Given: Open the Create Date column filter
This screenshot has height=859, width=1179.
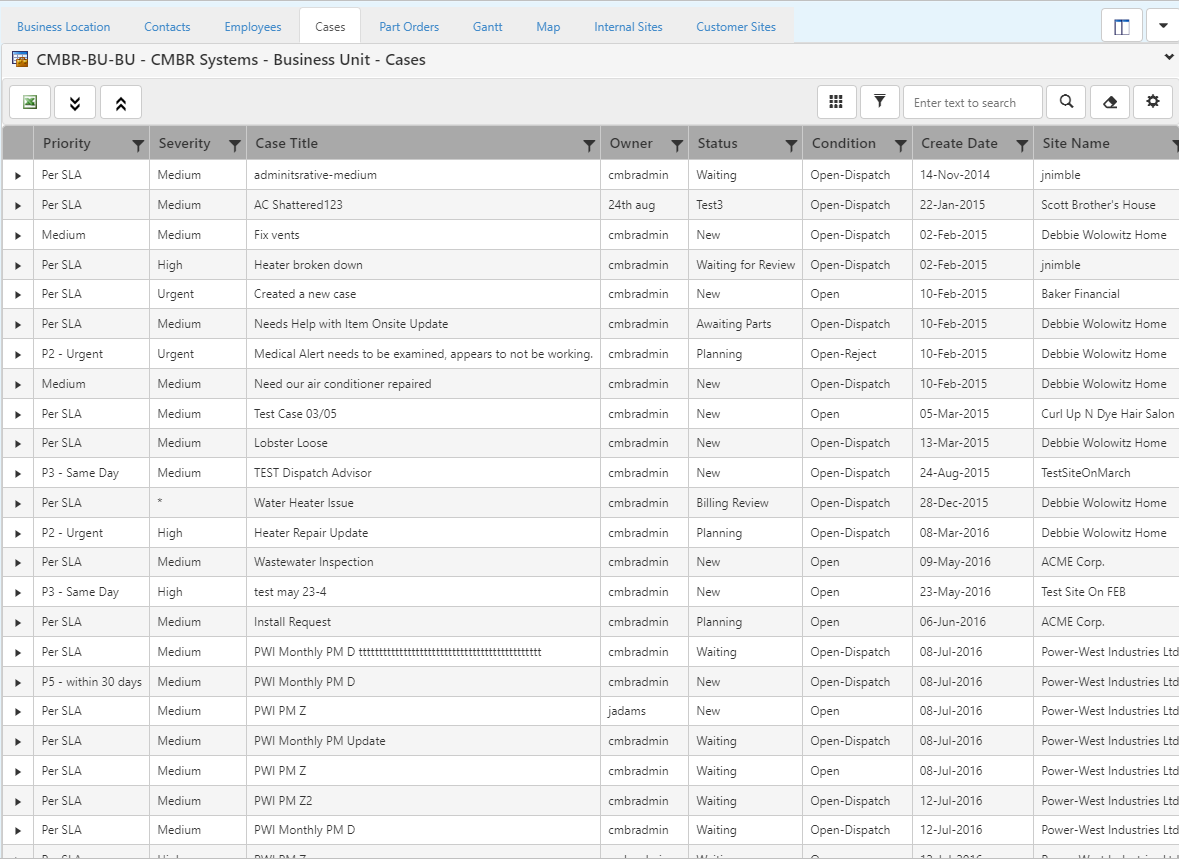Looking at the screenshot, I should pyautogui.click(x=1022, y=145).
